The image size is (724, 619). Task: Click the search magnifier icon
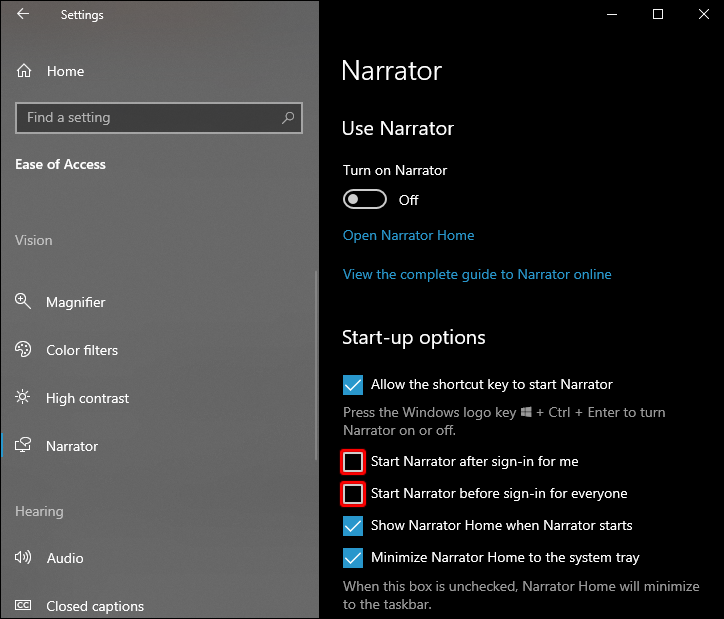click(288, 118)
